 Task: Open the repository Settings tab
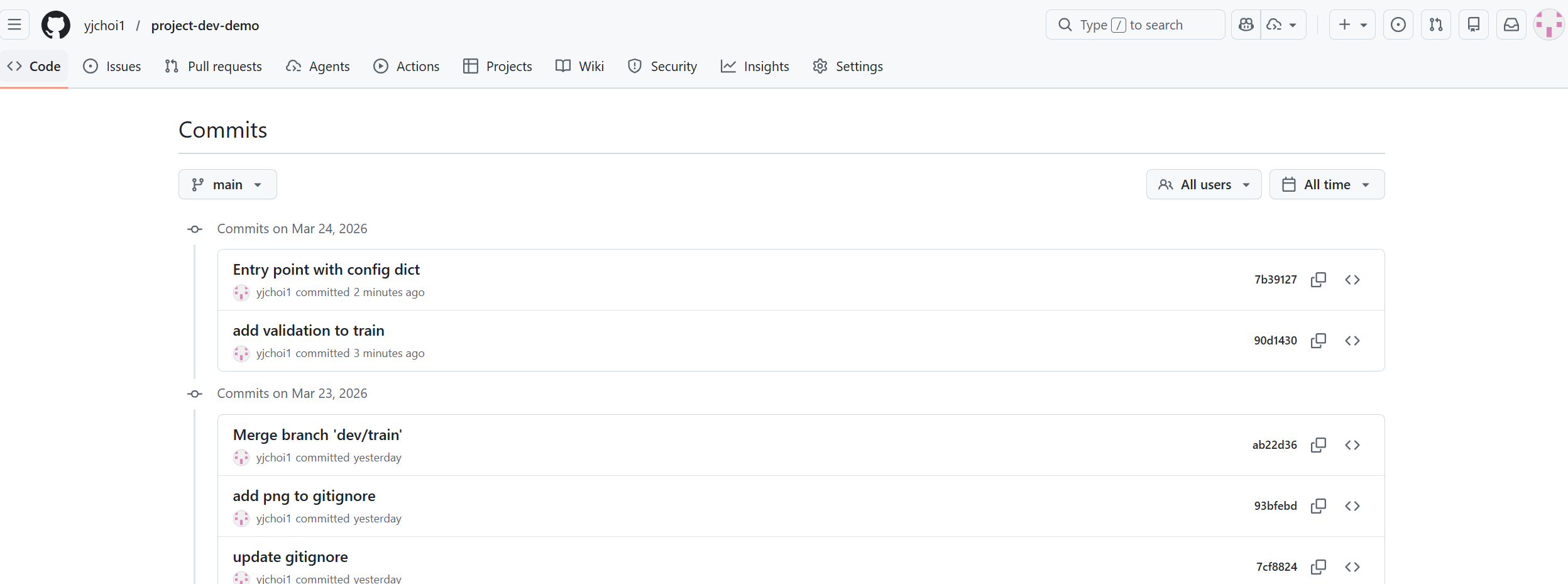click(847, 66)
